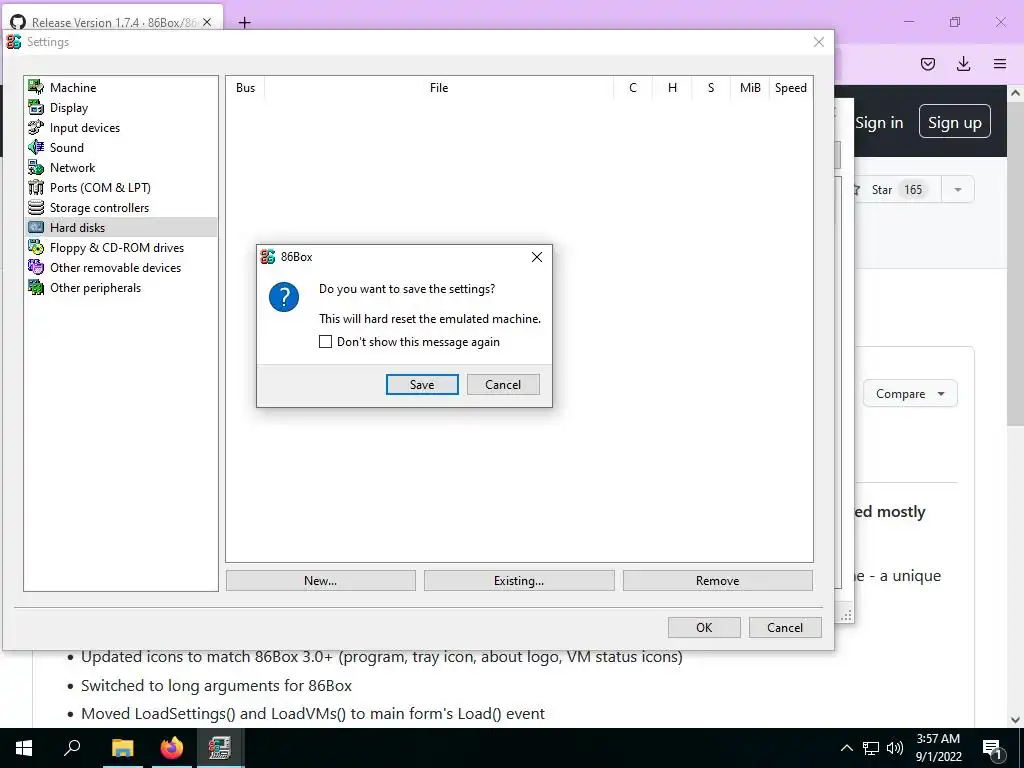Open Other peripherals icon

(x=36, y=287)
